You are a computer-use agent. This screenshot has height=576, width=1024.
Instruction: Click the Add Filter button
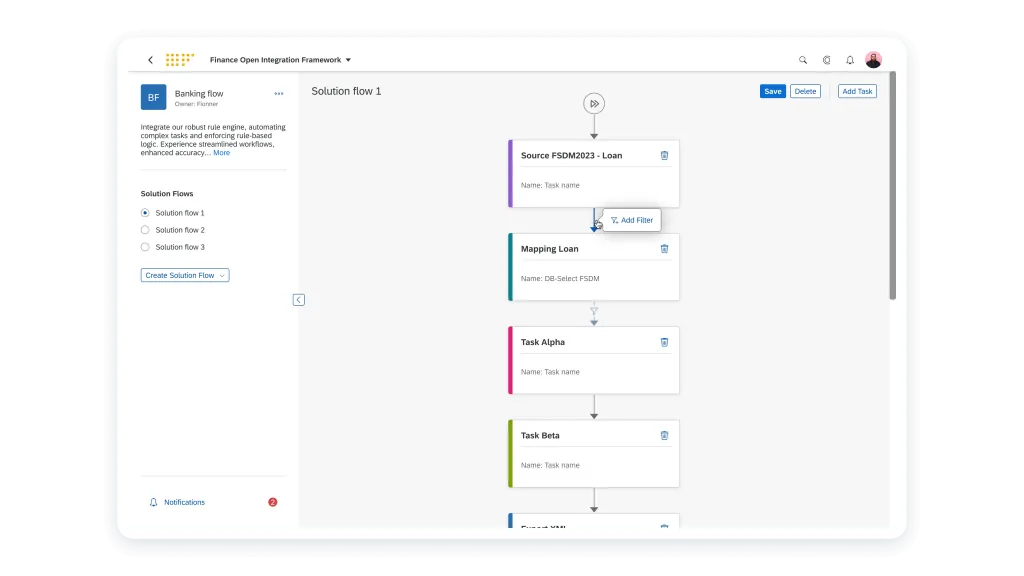pos(632,220)
